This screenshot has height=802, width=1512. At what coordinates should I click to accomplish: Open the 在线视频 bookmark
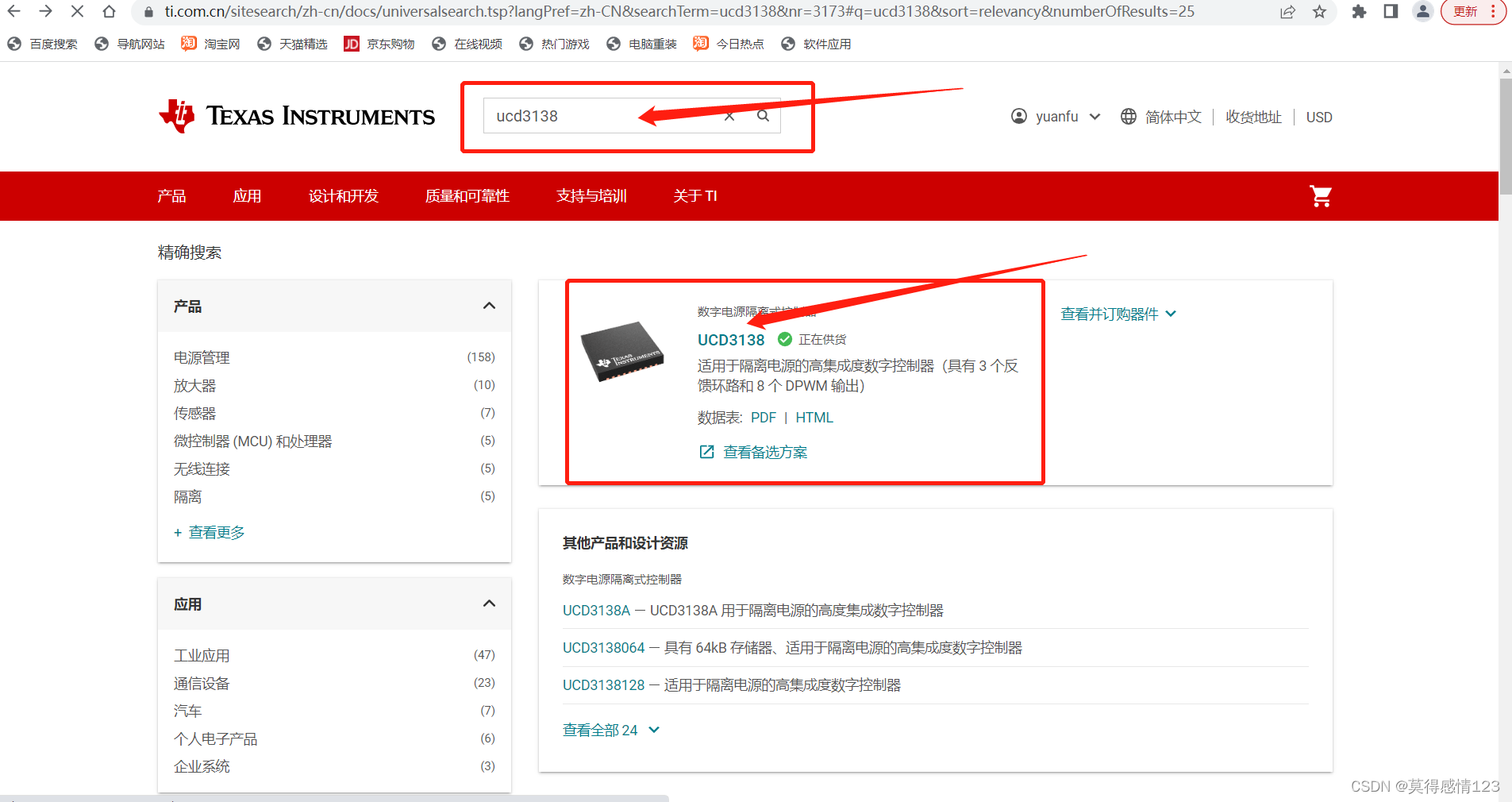coord(467,44)
